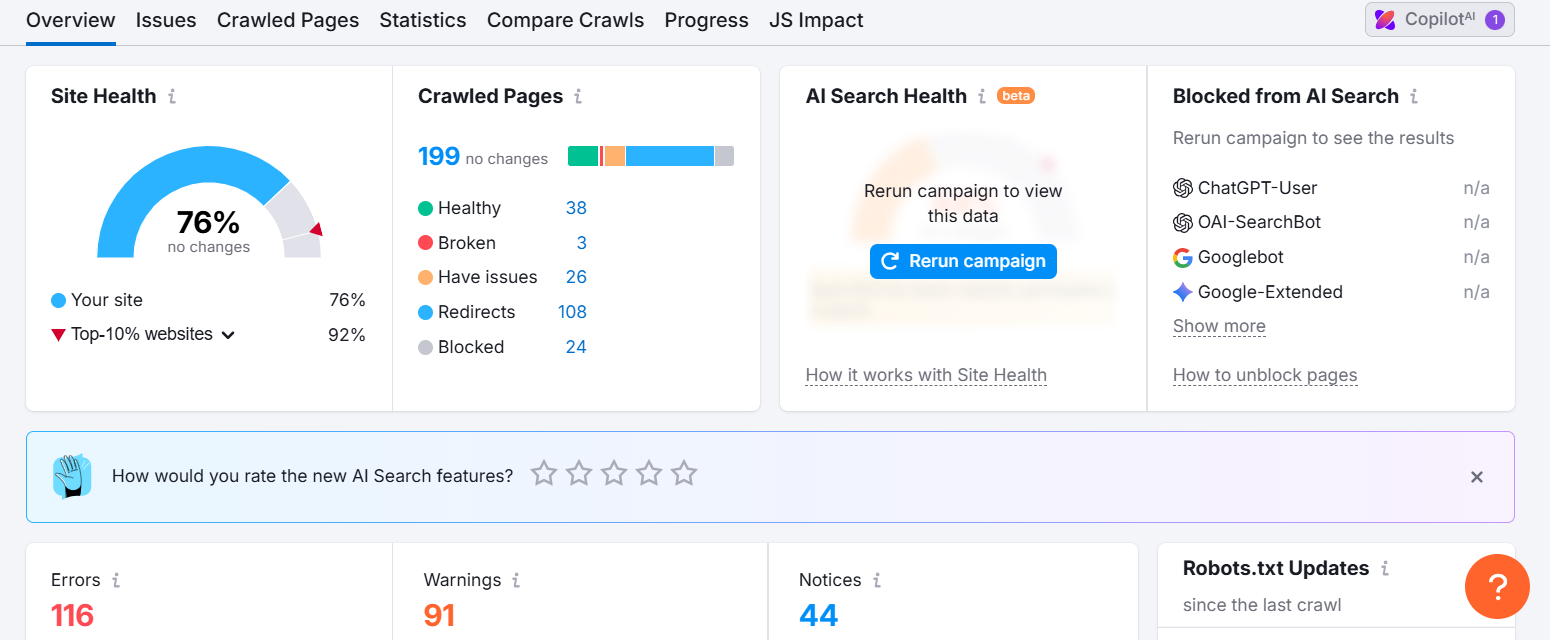This screenshot has width=1550, height=640.
Task: Expand the Top-10% websites dropdown
Action: click(228, 335)
